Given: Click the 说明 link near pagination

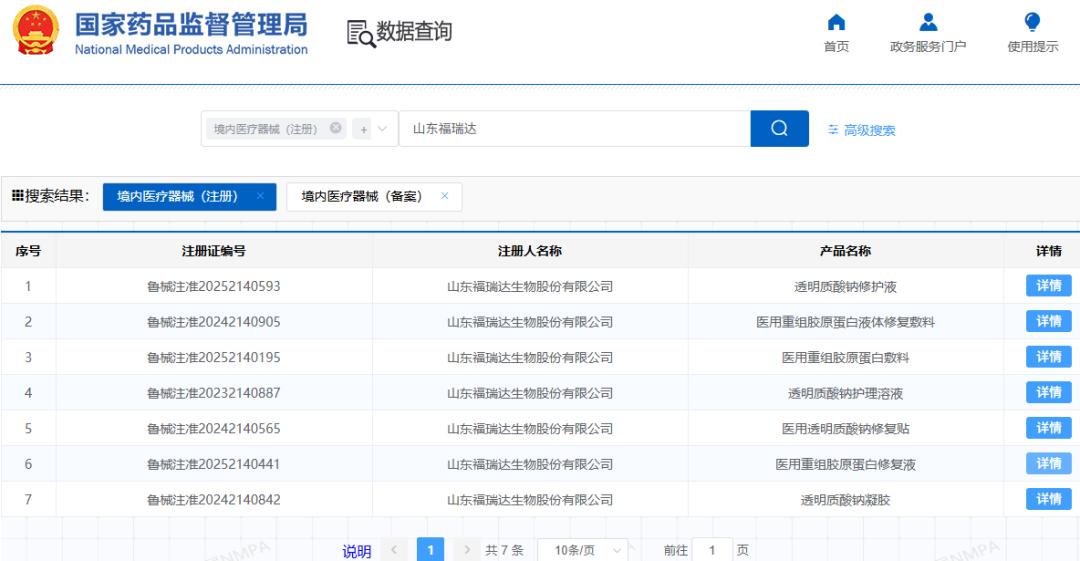Looking at the screenshot, I should [357, 551].
